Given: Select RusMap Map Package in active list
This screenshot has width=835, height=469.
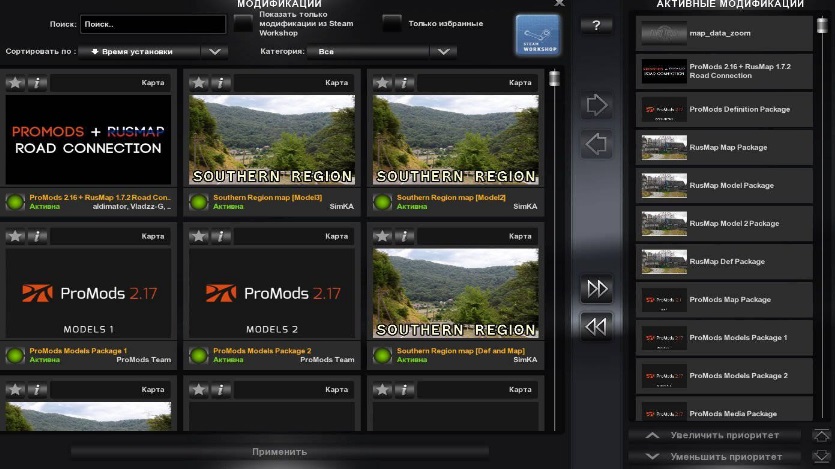Looking at the screenshot, I should tap(726, 147).
